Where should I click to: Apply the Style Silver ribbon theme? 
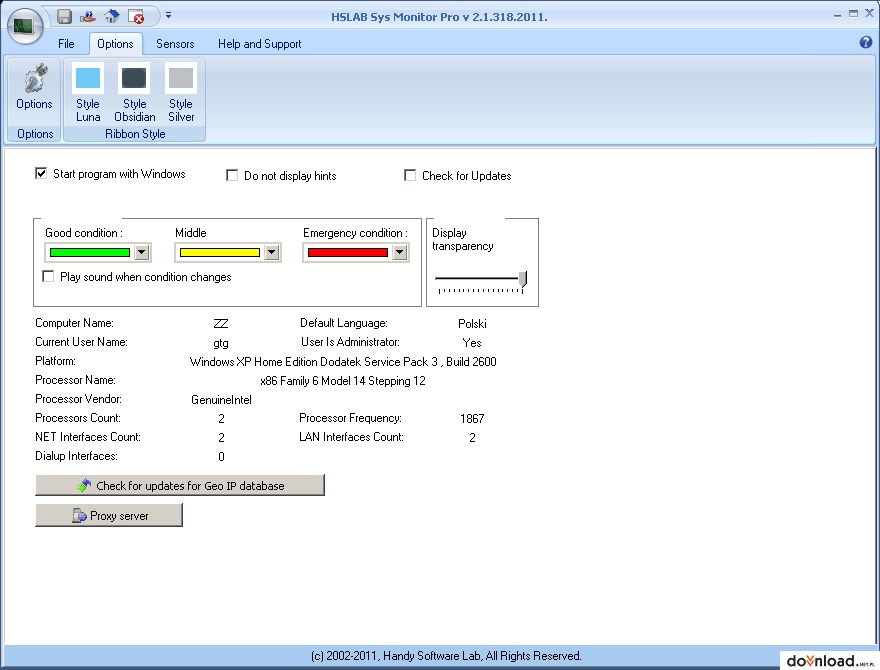pyautogui.click(x=181, y=93)
